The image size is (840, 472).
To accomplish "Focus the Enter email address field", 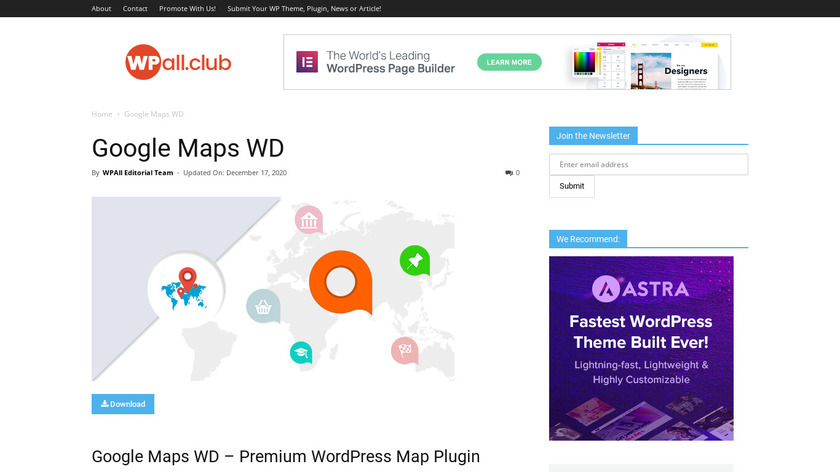I will click(x=648, y=164).
